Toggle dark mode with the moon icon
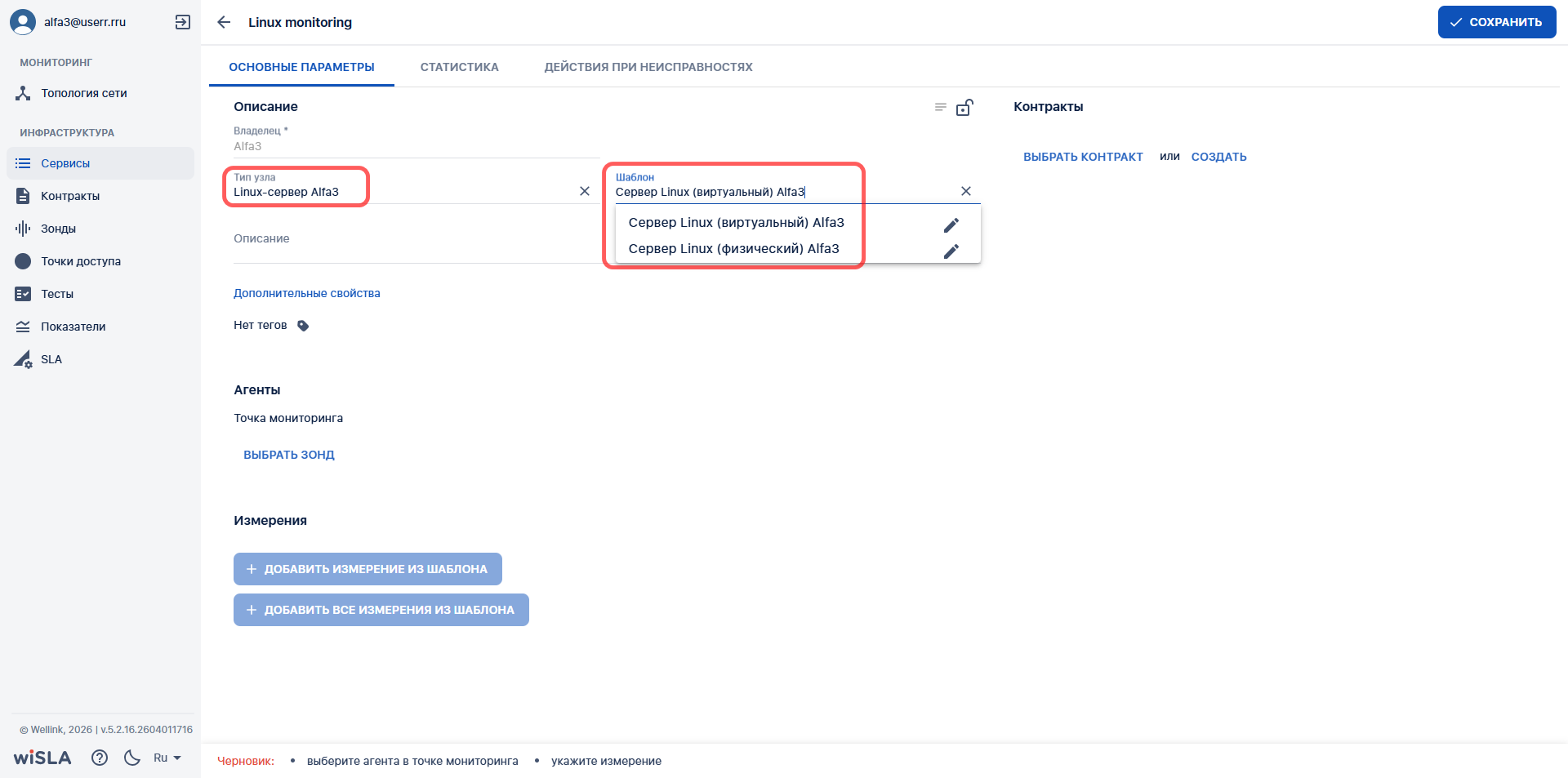The image size is (1568, 778). [132, 758]
